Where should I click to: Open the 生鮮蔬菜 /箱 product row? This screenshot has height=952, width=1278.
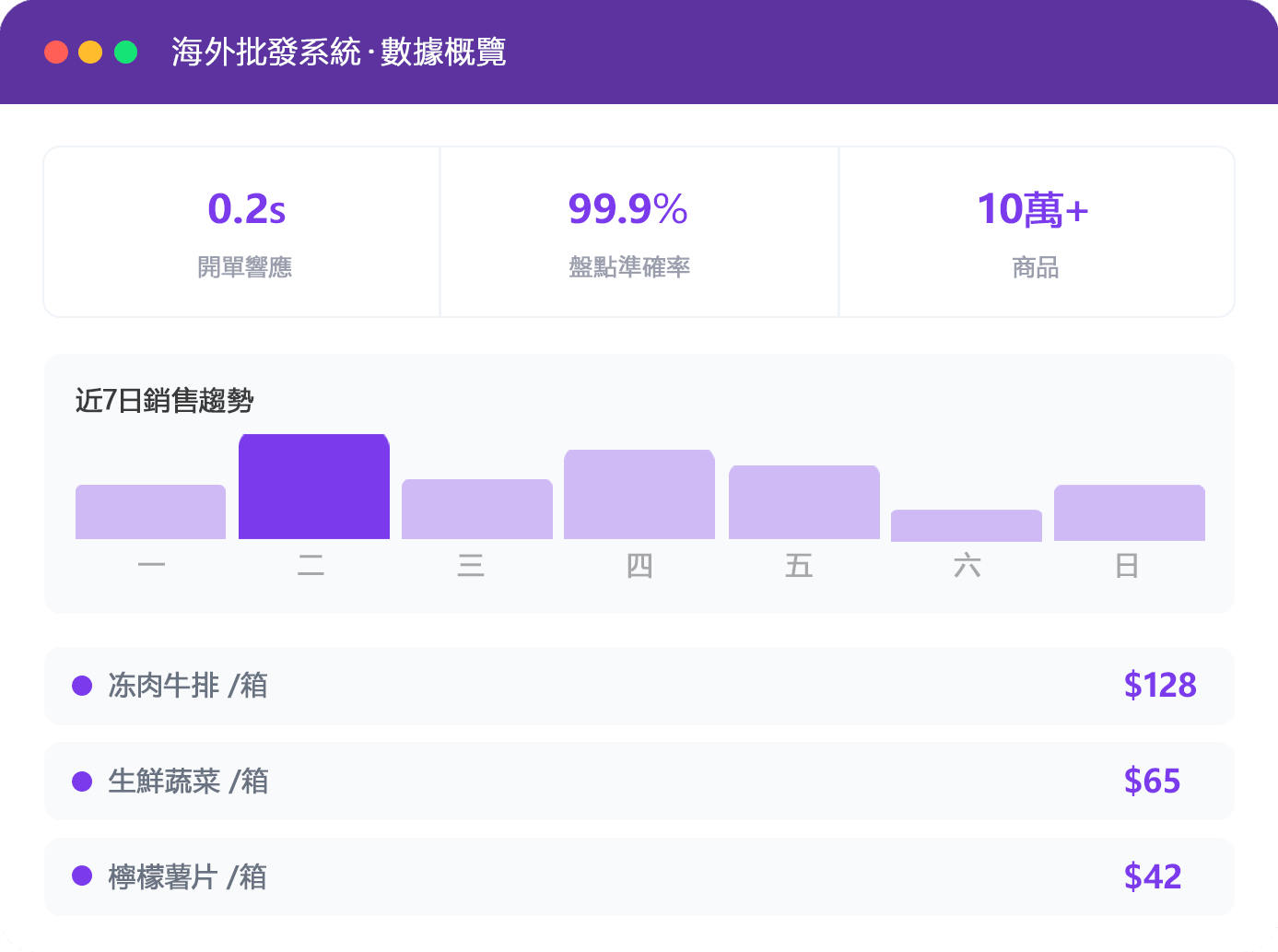[x=639, y=782]
